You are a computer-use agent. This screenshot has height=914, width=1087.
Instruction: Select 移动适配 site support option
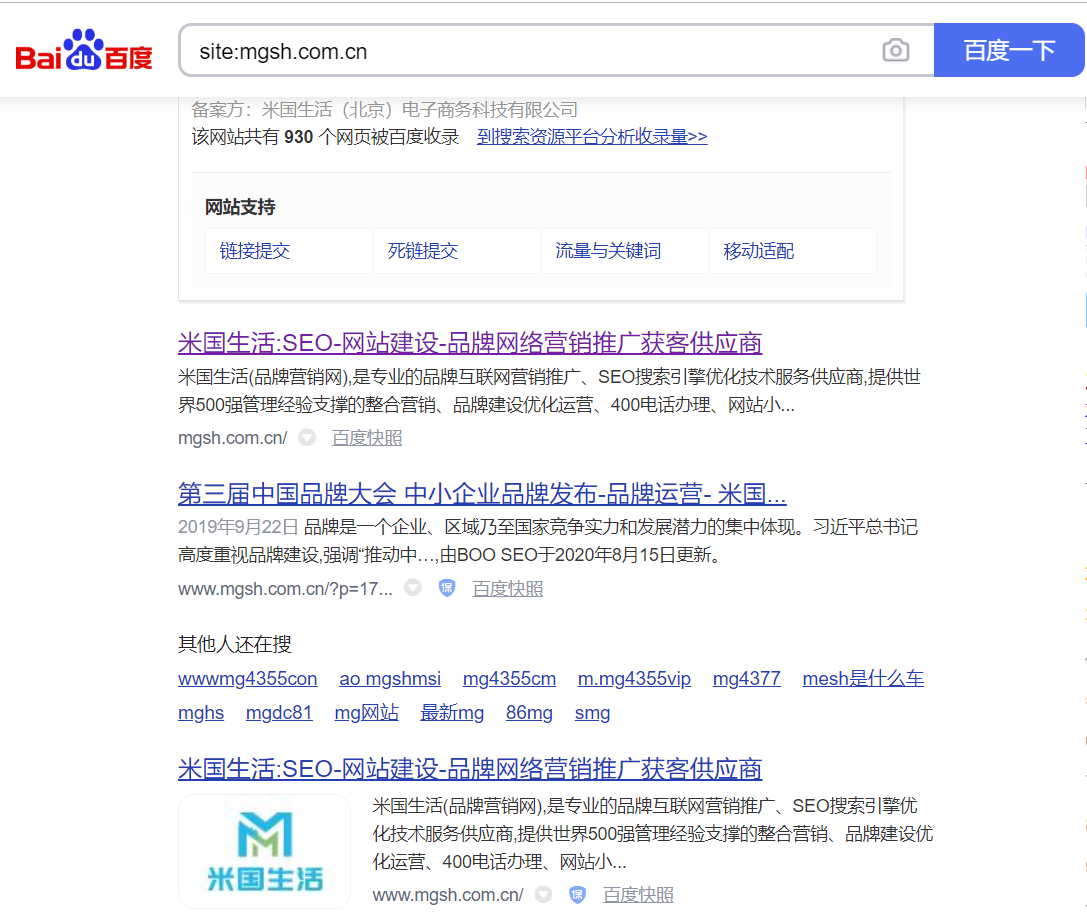click(758, 251)
